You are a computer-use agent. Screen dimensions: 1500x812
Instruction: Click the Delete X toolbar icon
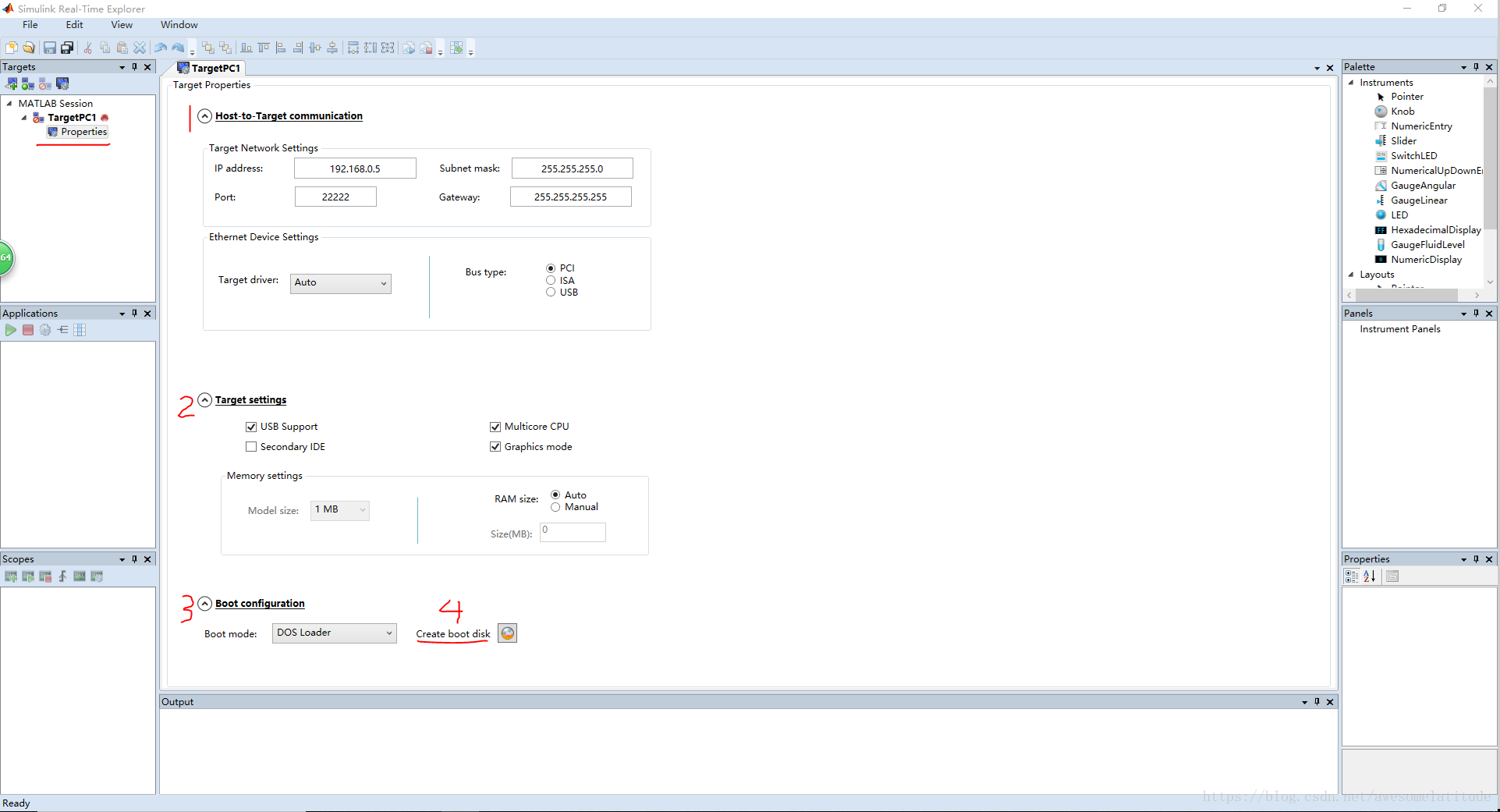(140, 48)
